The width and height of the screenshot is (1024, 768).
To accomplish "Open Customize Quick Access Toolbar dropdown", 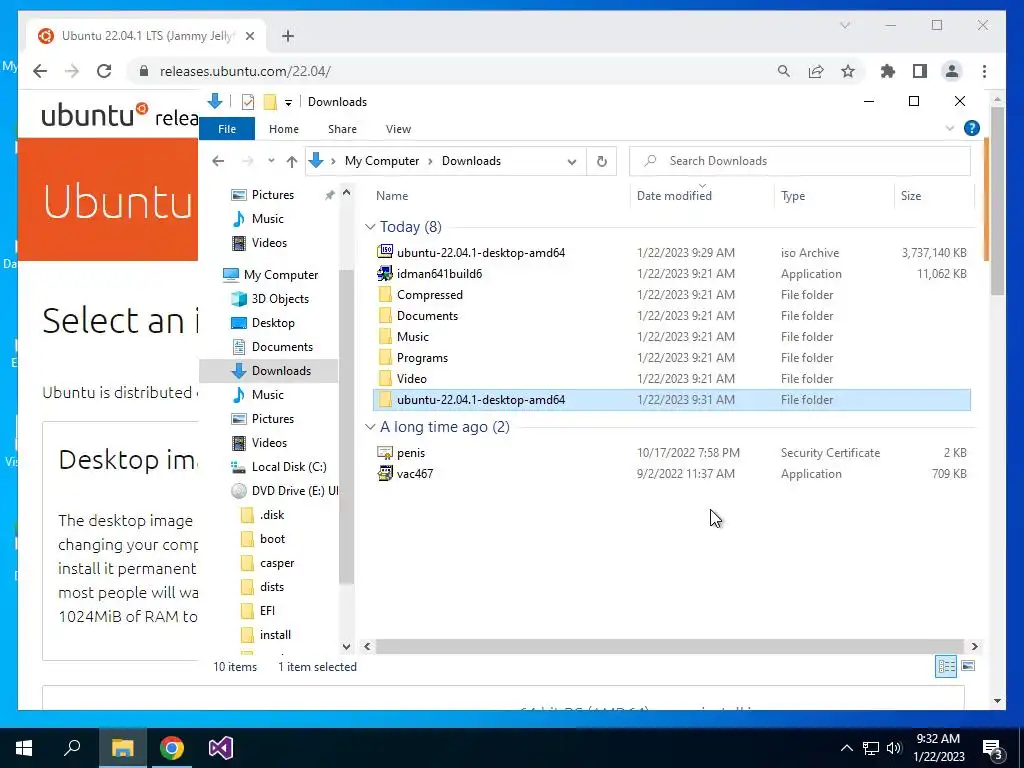I will pos(288,103).
